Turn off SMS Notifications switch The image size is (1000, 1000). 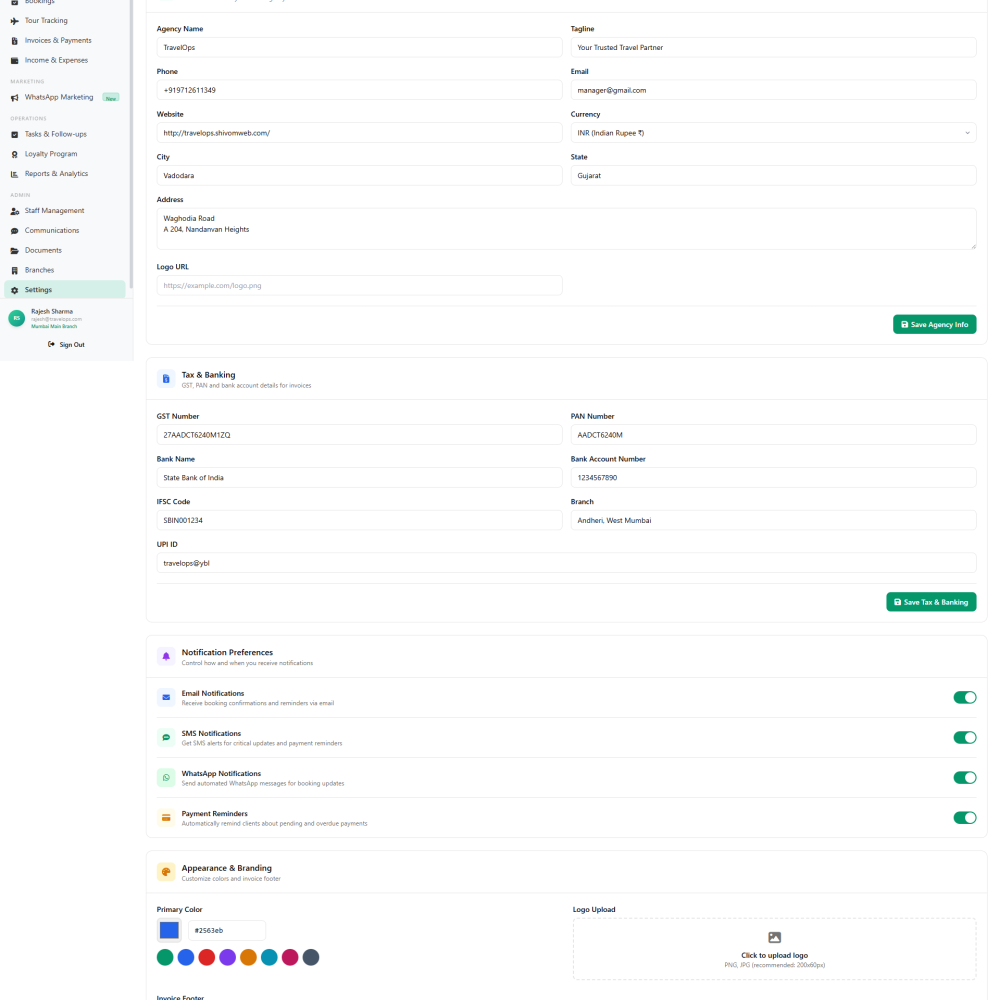964,738
